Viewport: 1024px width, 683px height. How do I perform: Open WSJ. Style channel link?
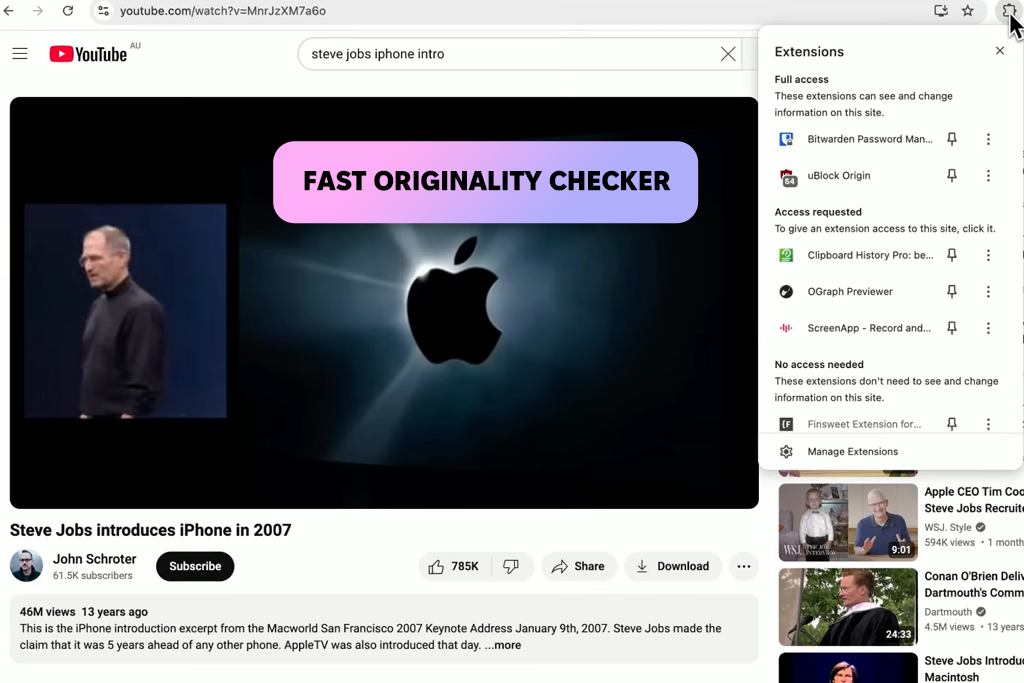[x=948, y=528]
